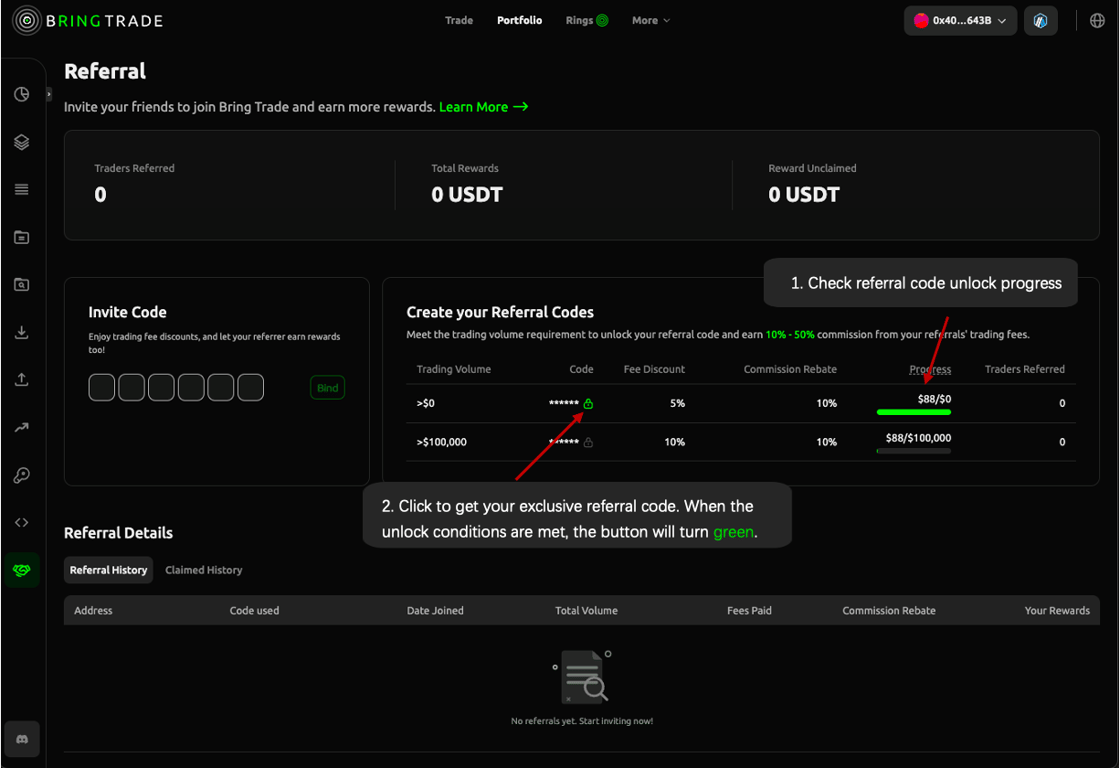Click the Progress column header
This screenshot has width=1120, height=768.
click(x=930, y=369)
